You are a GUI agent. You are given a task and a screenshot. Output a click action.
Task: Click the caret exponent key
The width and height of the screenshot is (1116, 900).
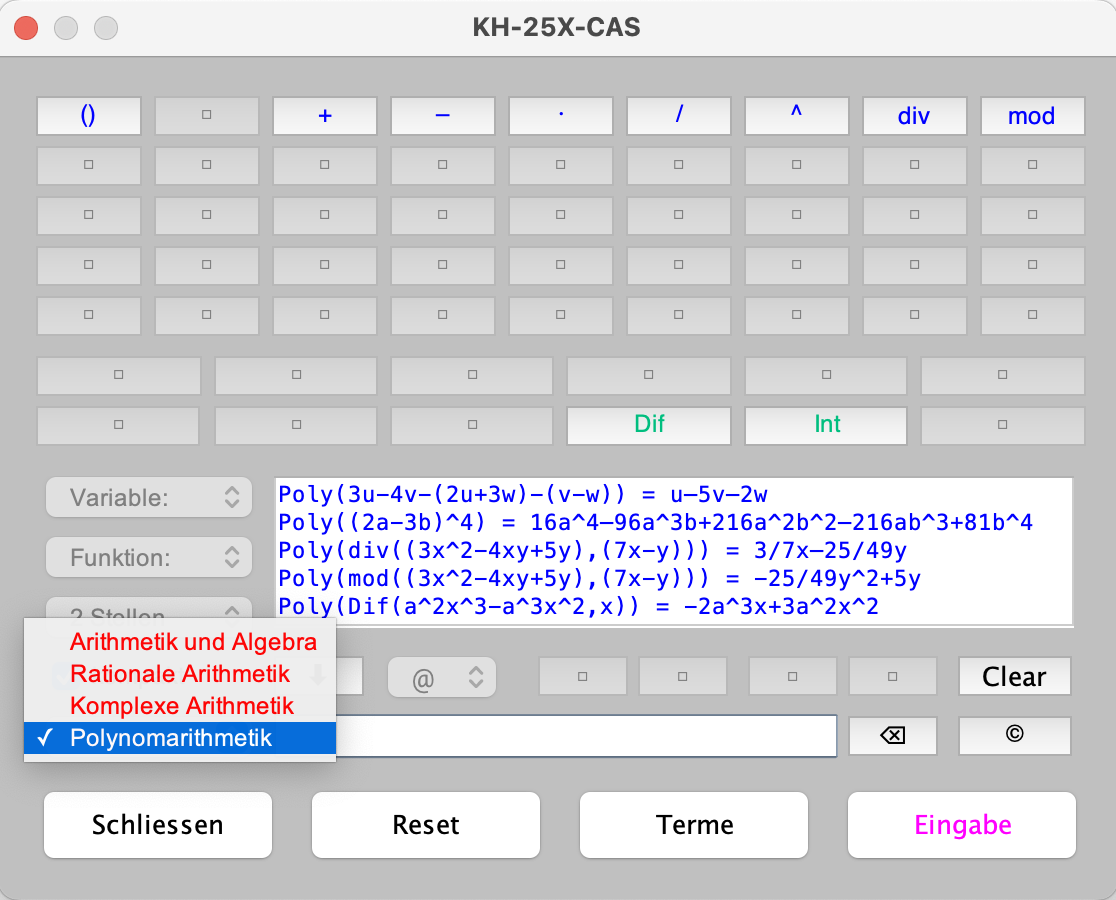(x=796, y=116)
